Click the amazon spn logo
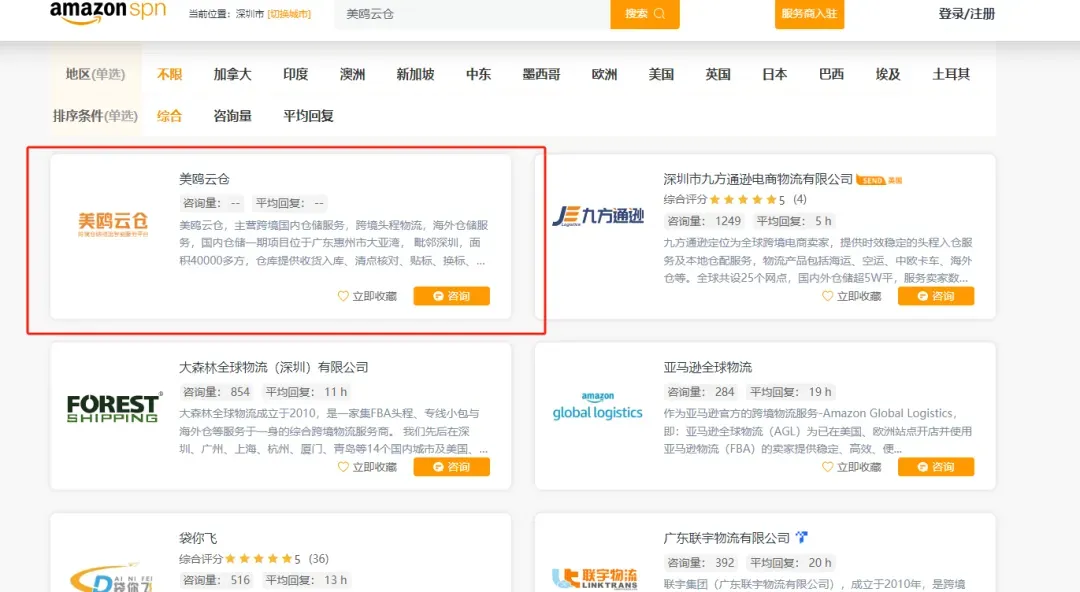The height and width of the screenshot is (592, 1080). point(108,12)
